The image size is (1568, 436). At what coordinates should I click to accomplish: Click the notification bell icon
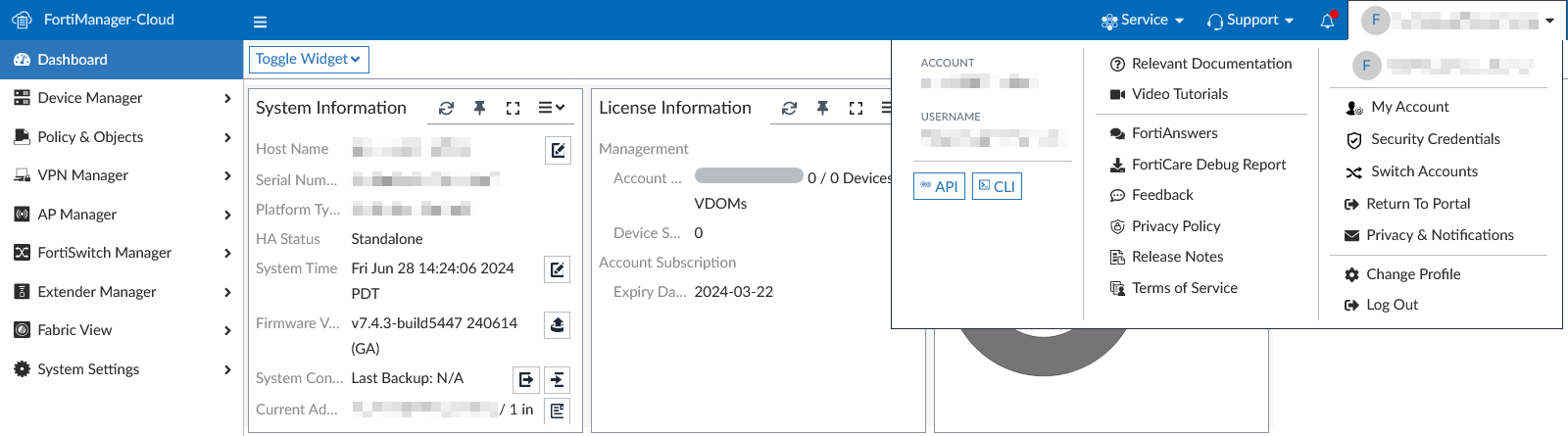[x=1327, y=21]
